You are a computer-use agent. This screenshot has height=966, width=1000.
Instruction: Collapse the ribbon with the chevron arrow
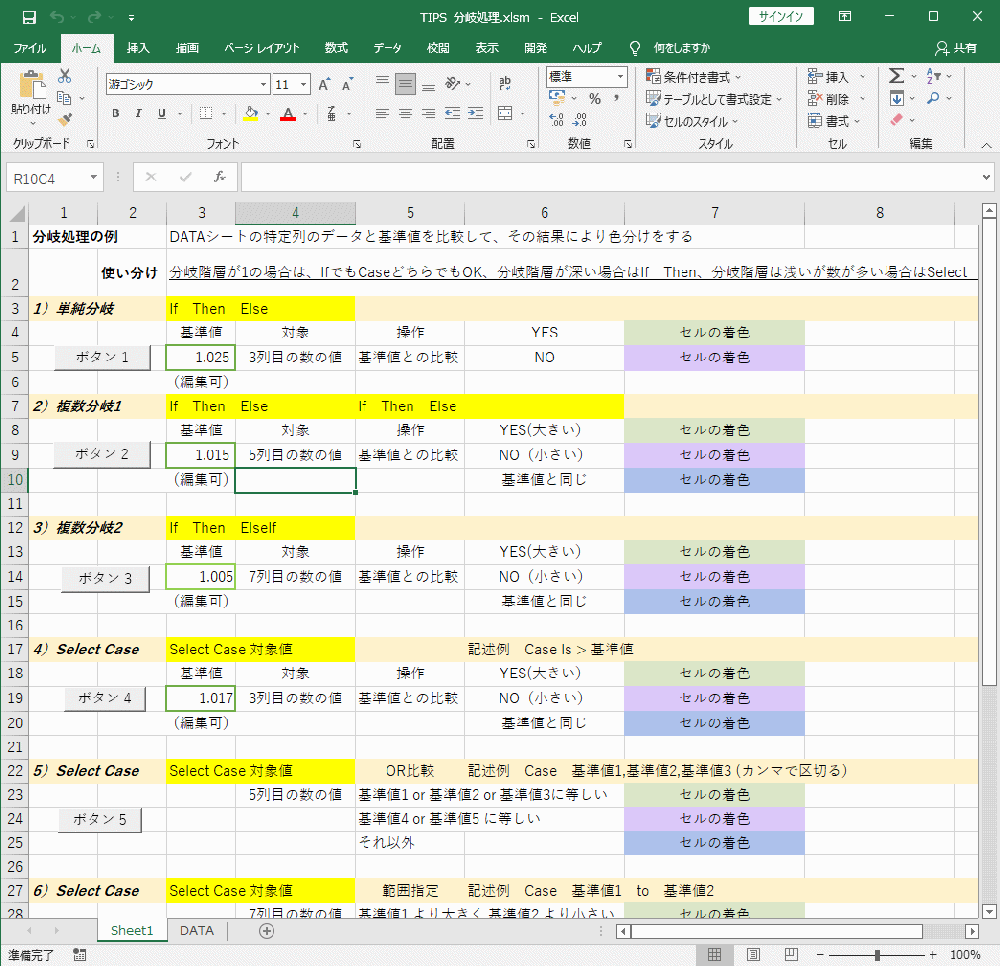[x=987, y=145]
